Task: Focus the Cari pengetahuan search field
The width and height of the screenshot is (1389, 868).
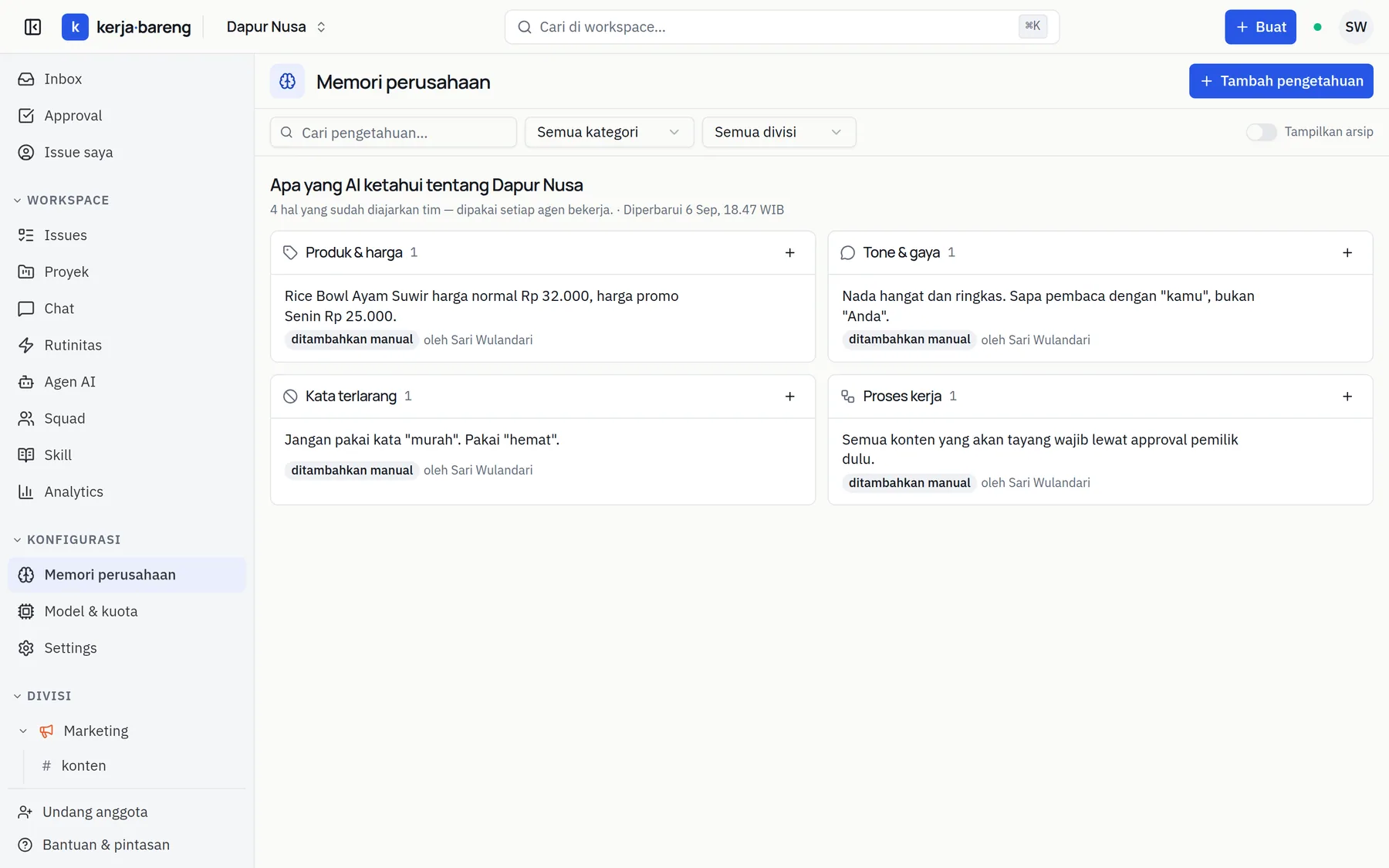Action: [x=394, y=132]
